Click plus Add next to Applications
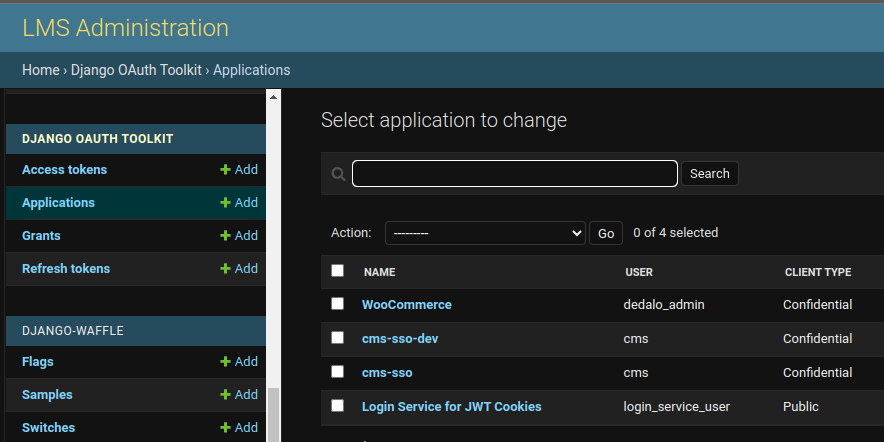 coord(239,202)
